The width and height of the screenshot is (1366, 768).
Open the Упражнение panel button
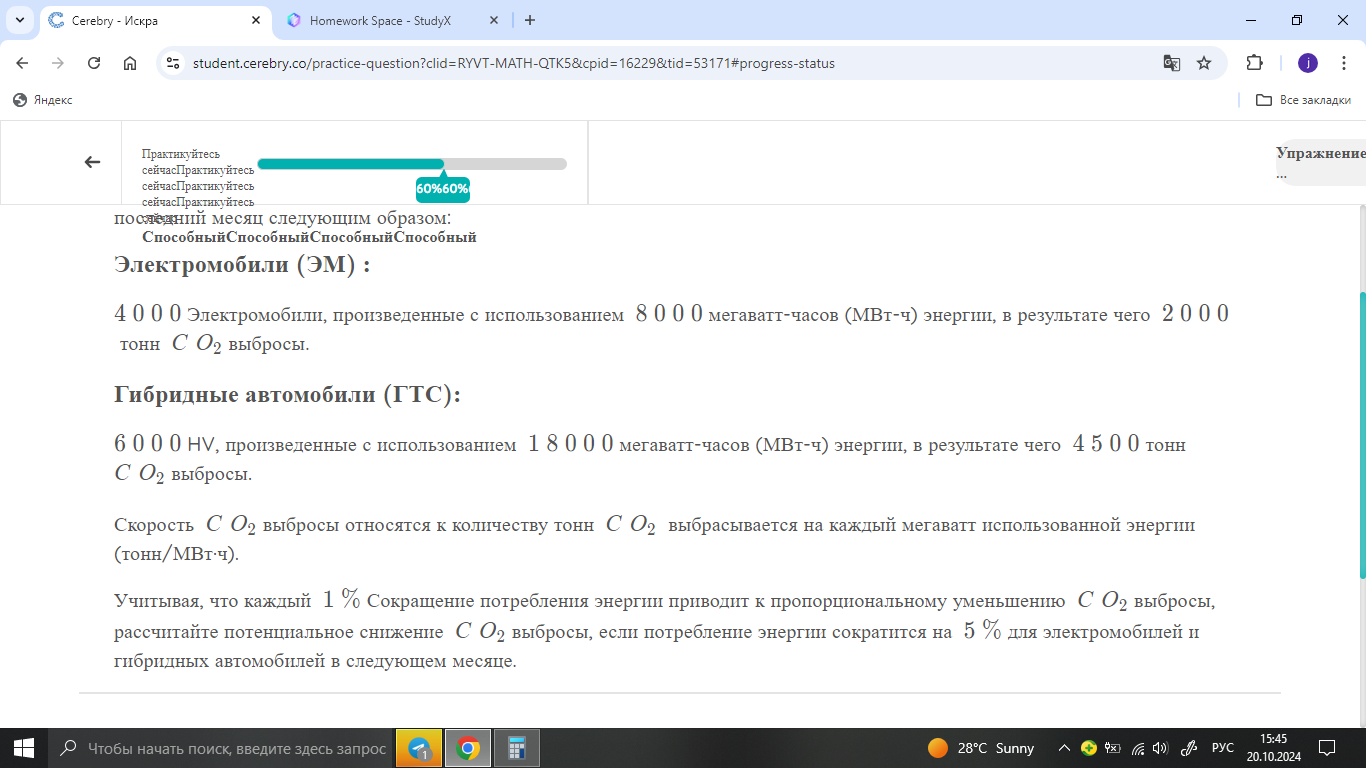[1320, 163]
